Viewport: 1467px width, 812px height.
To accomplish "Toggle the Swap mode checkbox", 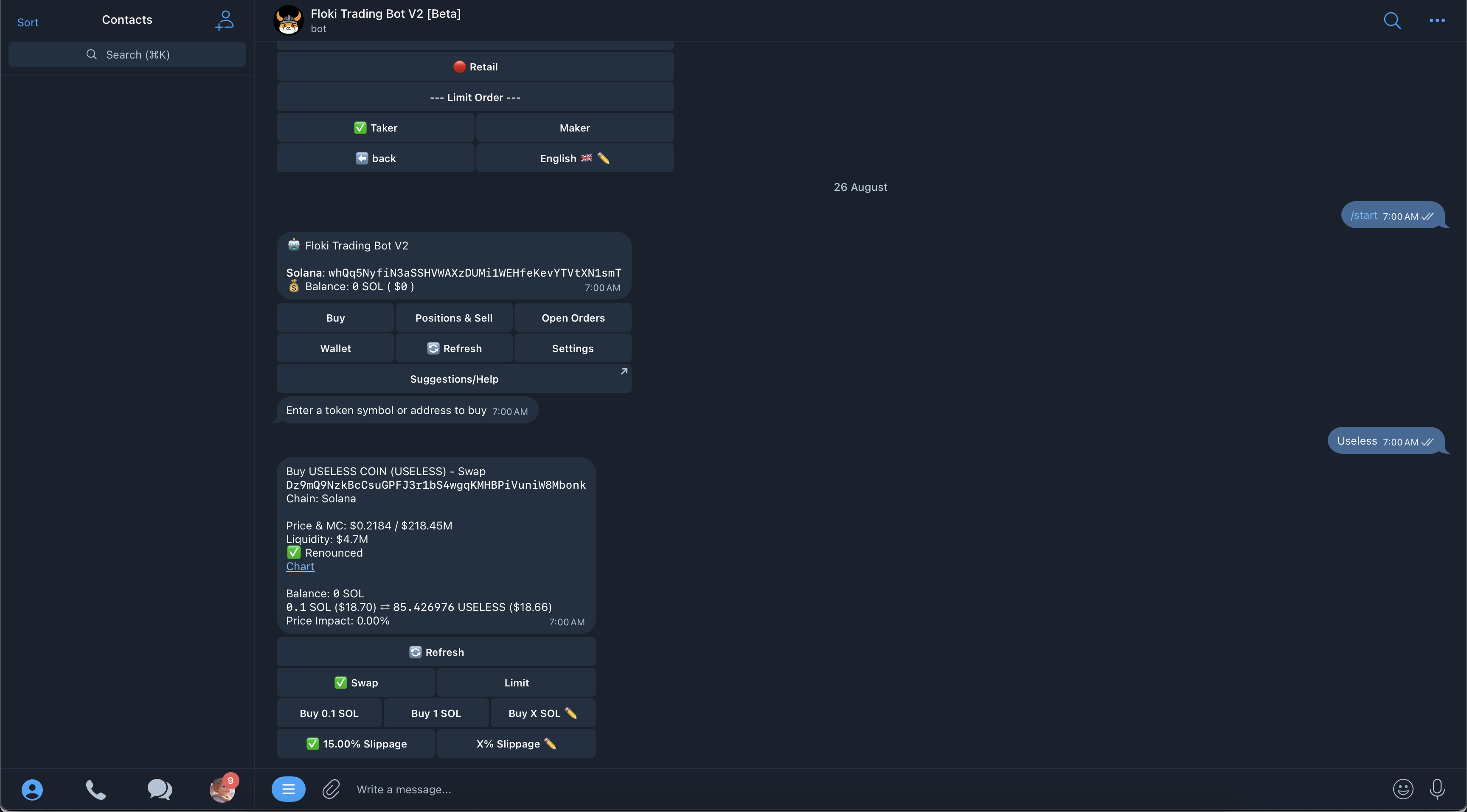I will point(355,682).
